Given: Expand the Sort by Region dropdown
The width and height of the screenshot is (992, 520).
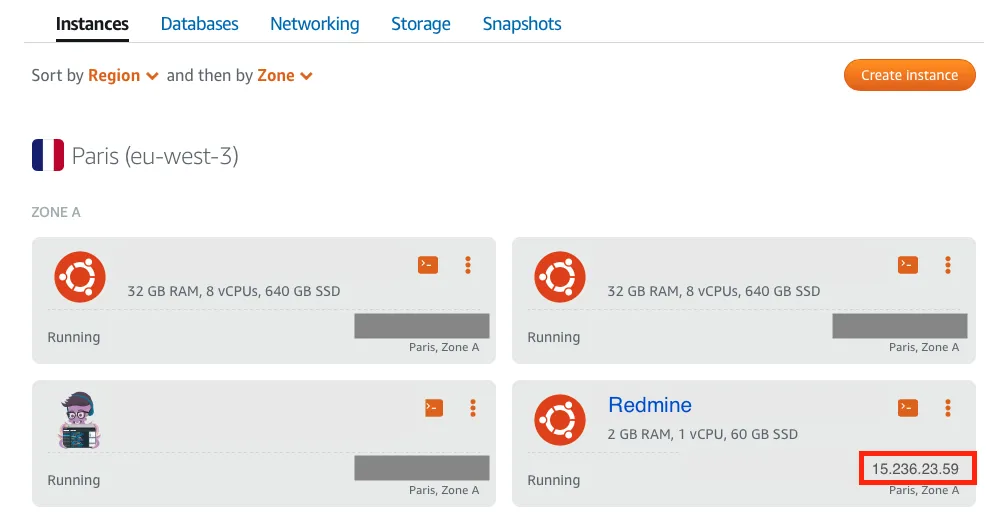Looking at the screenshot, I should tap(123, 76).
